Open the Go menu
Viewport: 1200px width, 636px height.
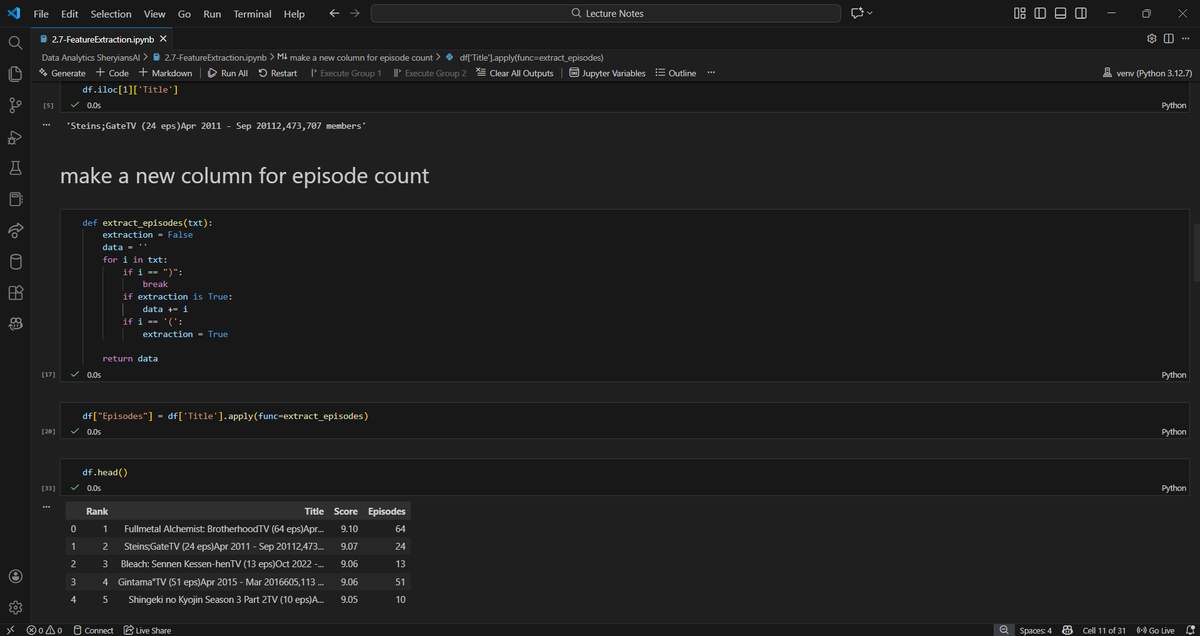(184, 14)
